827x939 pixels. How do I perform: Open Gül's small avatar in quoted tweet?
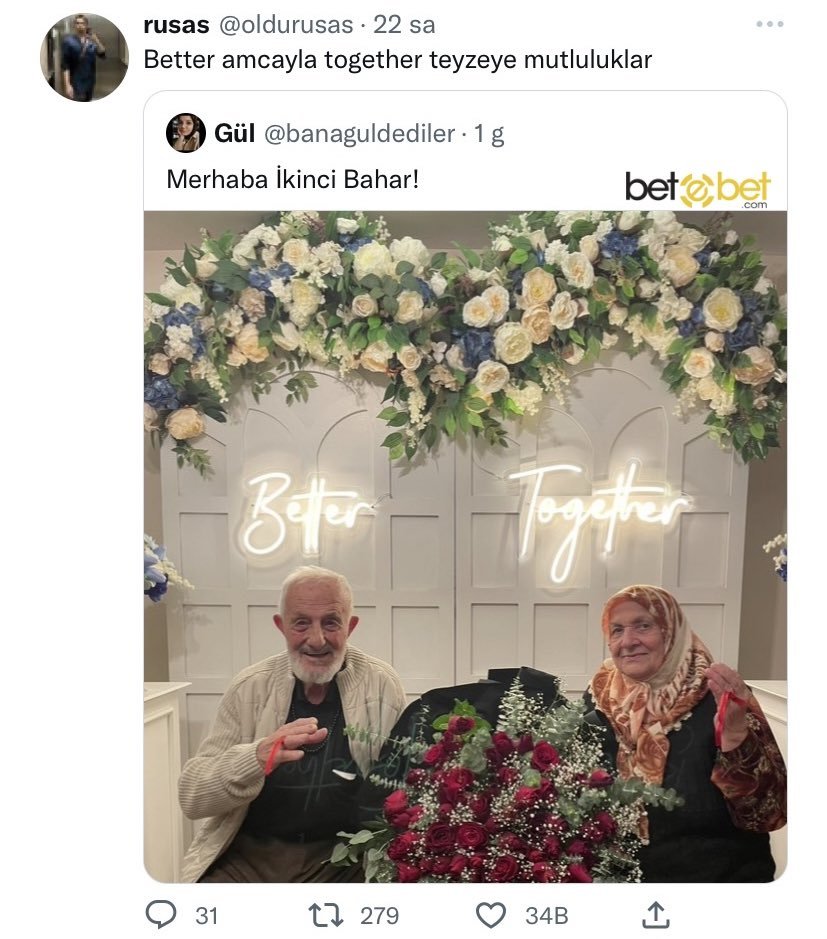tap(186, 132)
